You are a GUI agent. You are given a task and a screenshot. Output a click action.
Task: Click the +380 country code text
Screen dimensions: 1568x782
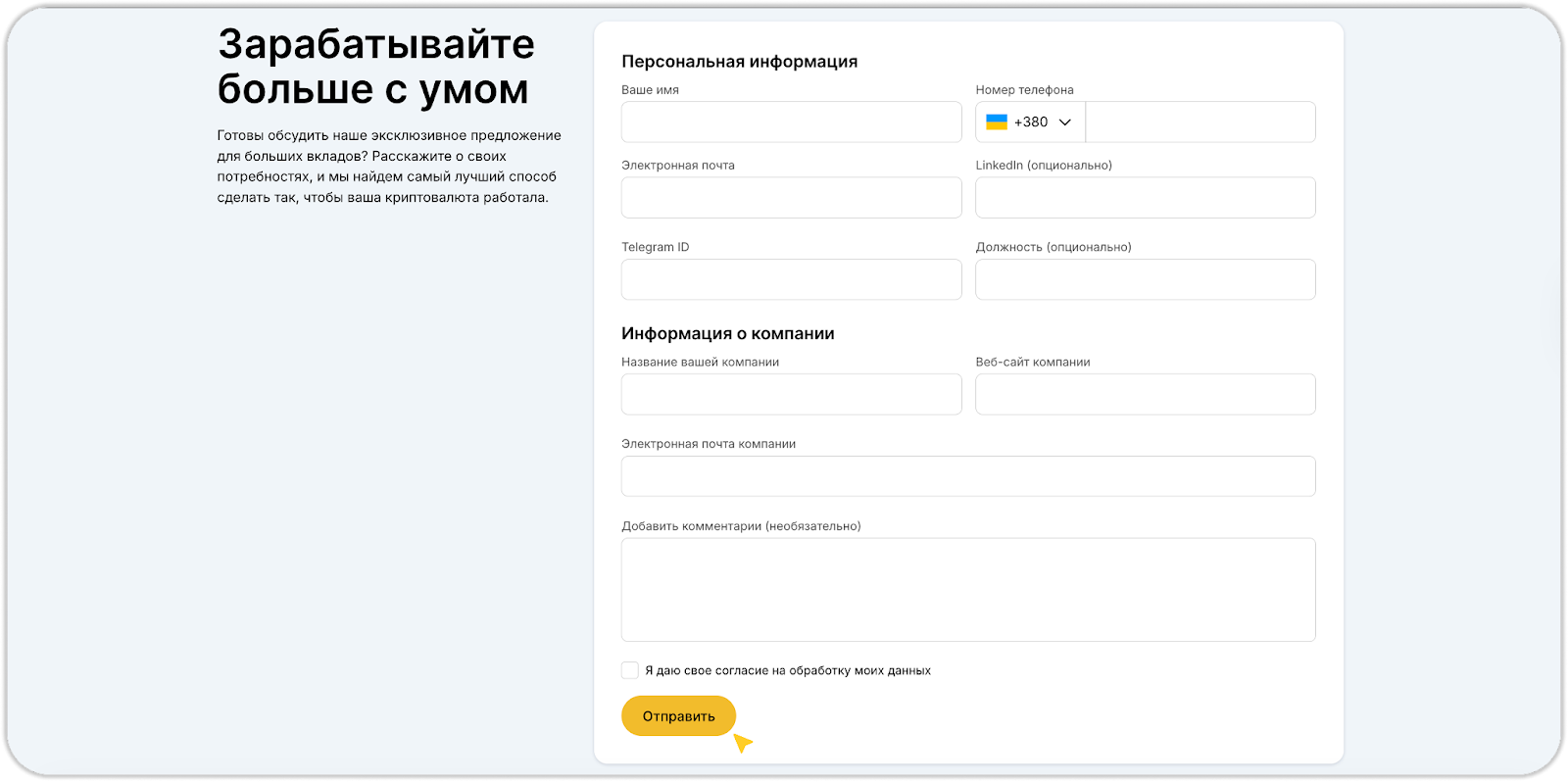click(1031, 122)
